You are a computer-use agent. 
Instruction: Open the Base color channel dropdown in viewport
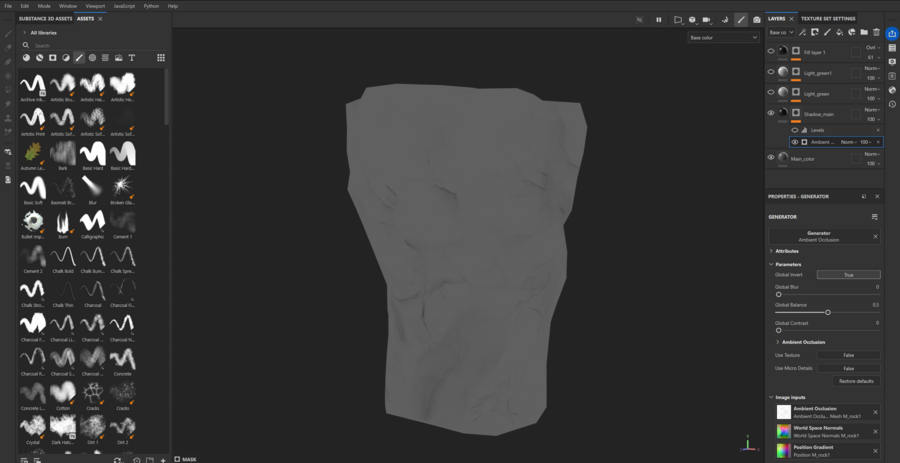point(723,38)
